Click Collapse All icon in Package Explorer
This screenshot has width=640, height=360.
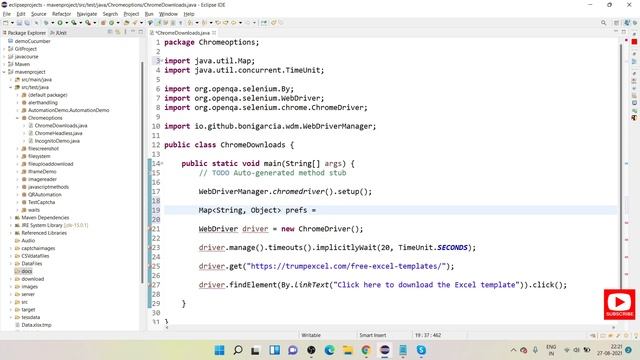click(110, 32)
